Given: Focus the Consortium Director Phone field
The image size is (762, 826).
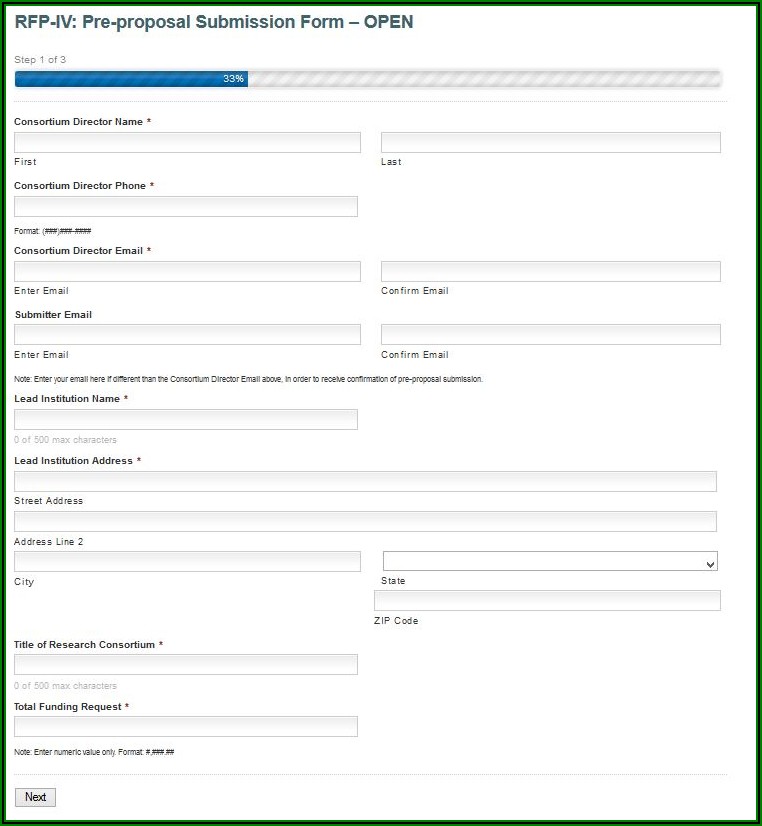Looking at the screenshot, I should (x=186, y=207).
